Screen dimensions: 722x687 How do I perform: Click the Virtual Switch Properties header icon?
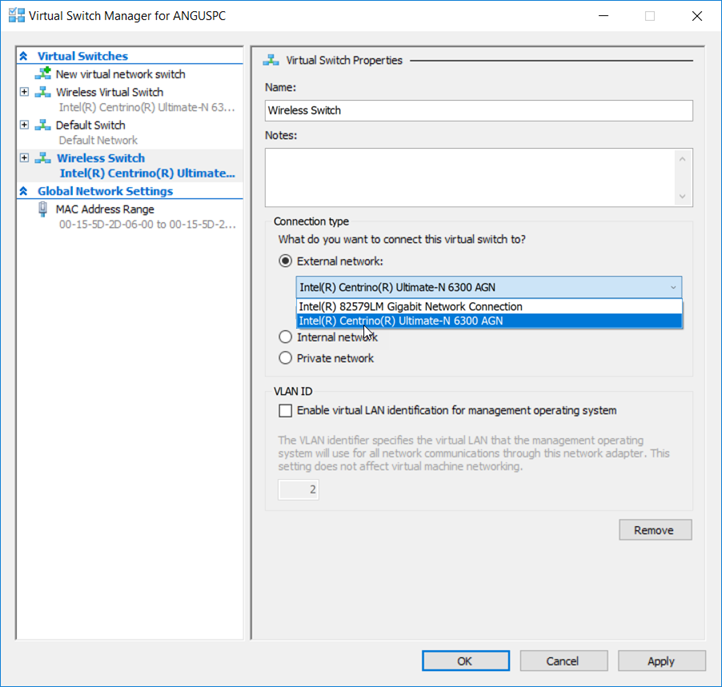271,60
